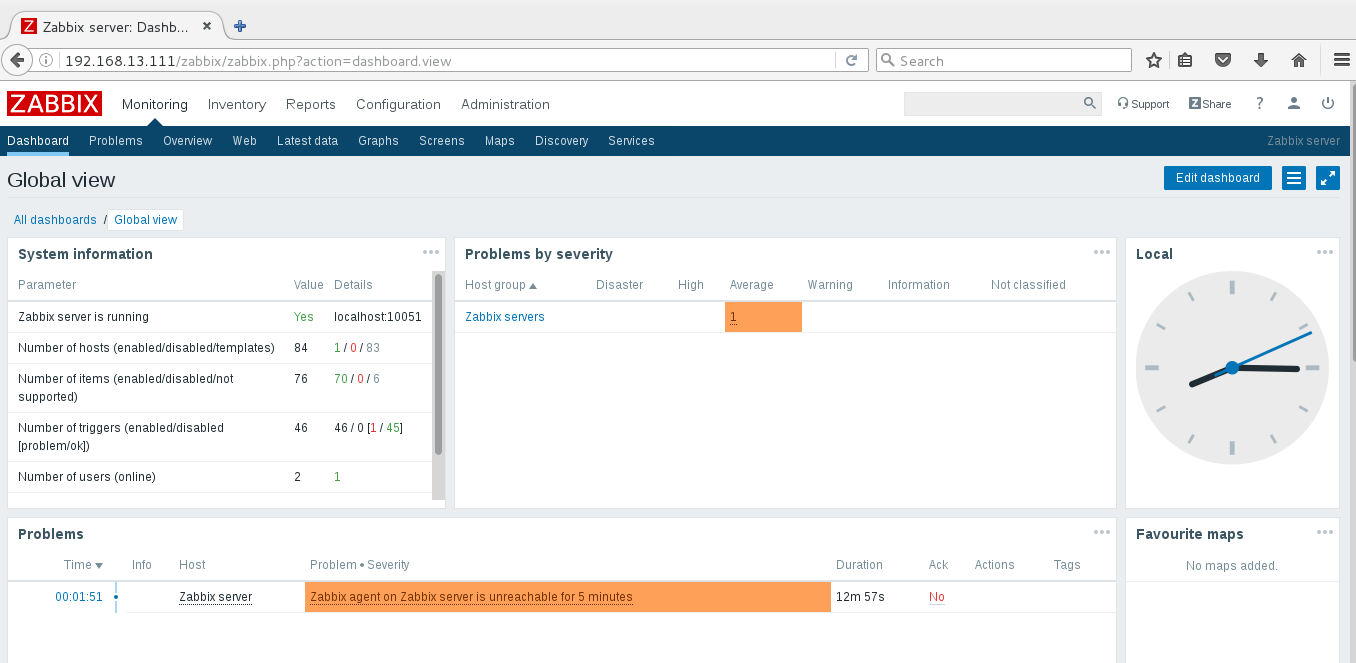Open the dashboard actions list menu icon
Screen dimensions: 1356x663
(x=1294, y=178)
